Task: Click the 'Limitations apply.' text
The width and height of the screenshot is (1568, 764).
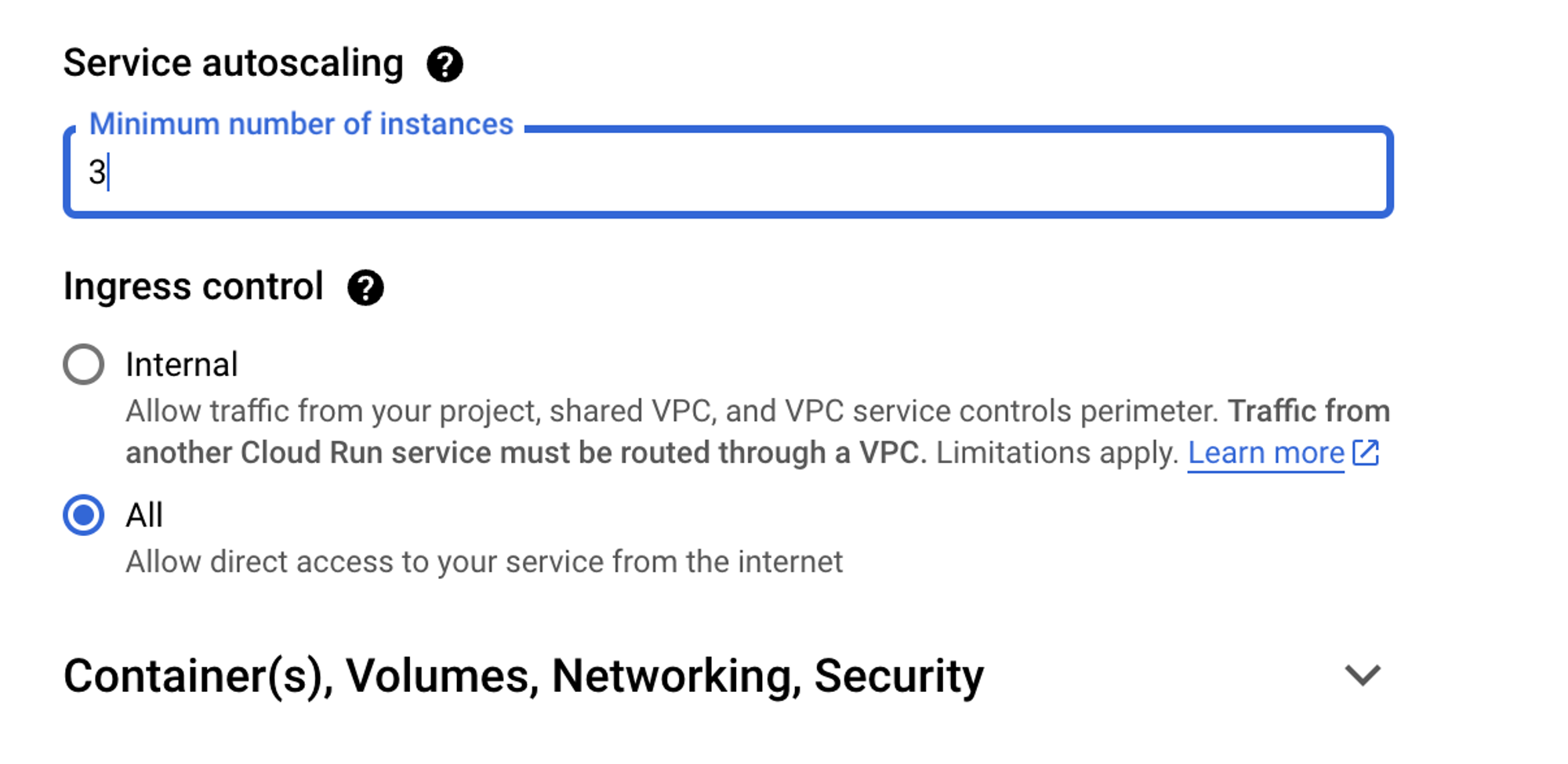Action: click(1057, 453)
